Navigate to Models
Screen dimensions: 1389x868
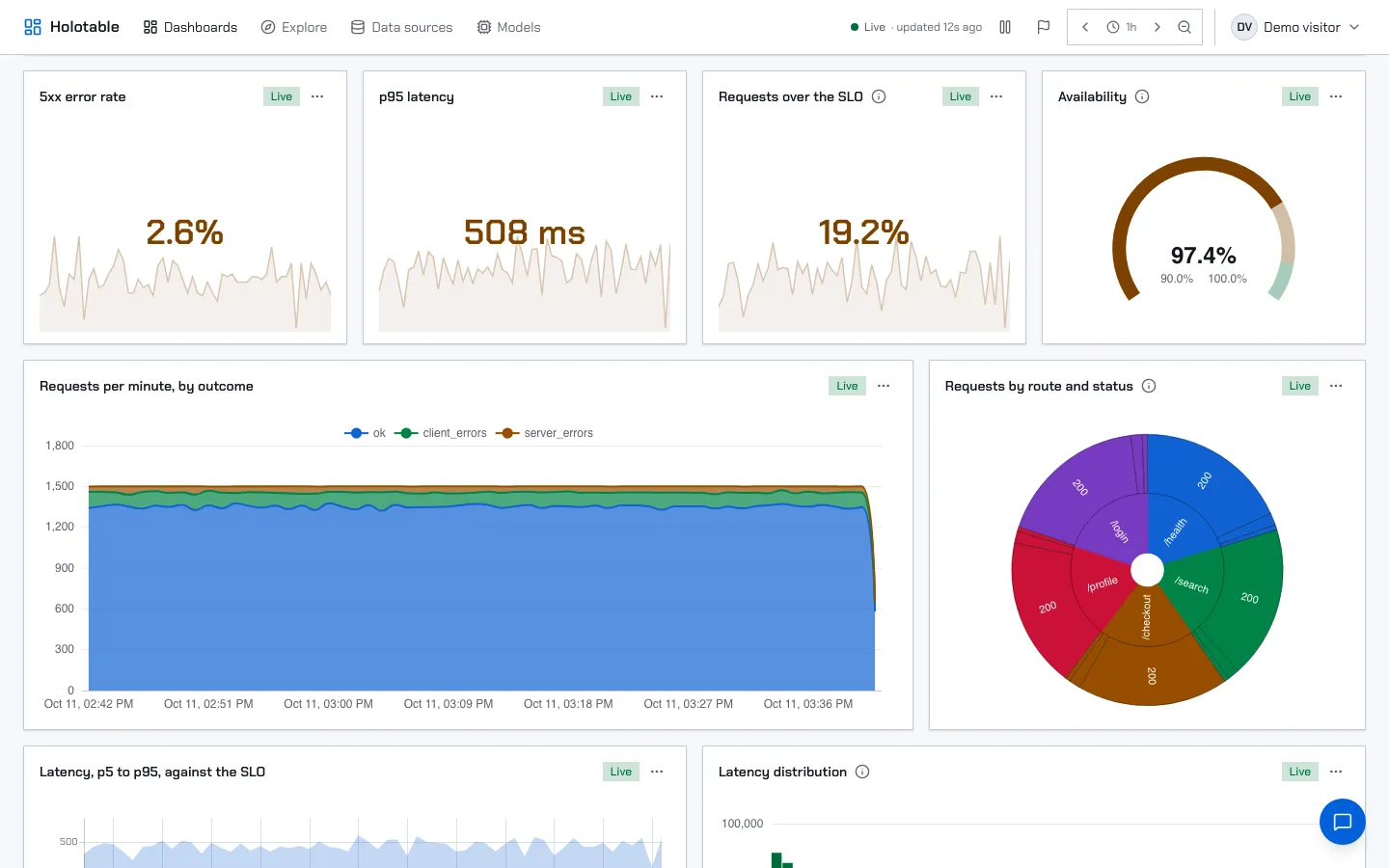tap(508, 27)
